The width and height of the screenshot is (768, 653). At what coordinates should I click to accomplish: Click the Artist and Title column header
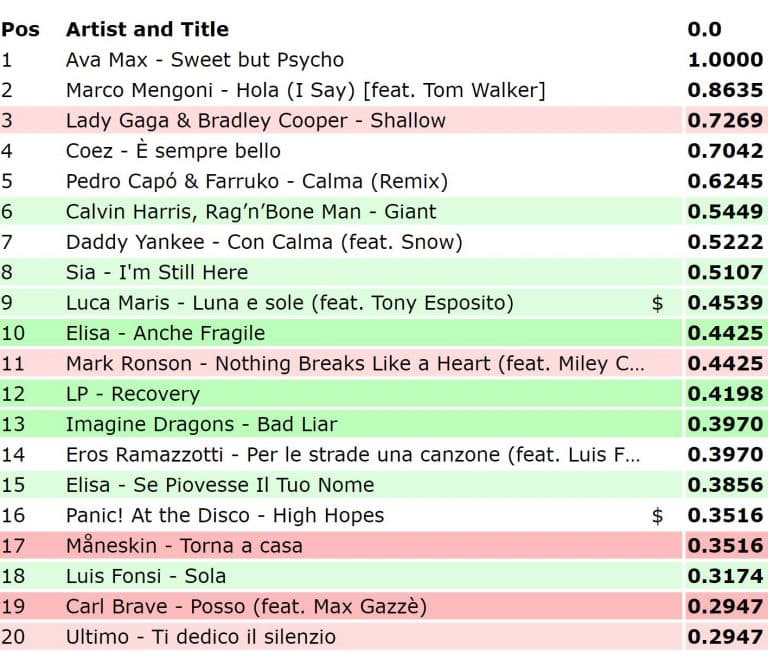[x=147, y=29]
